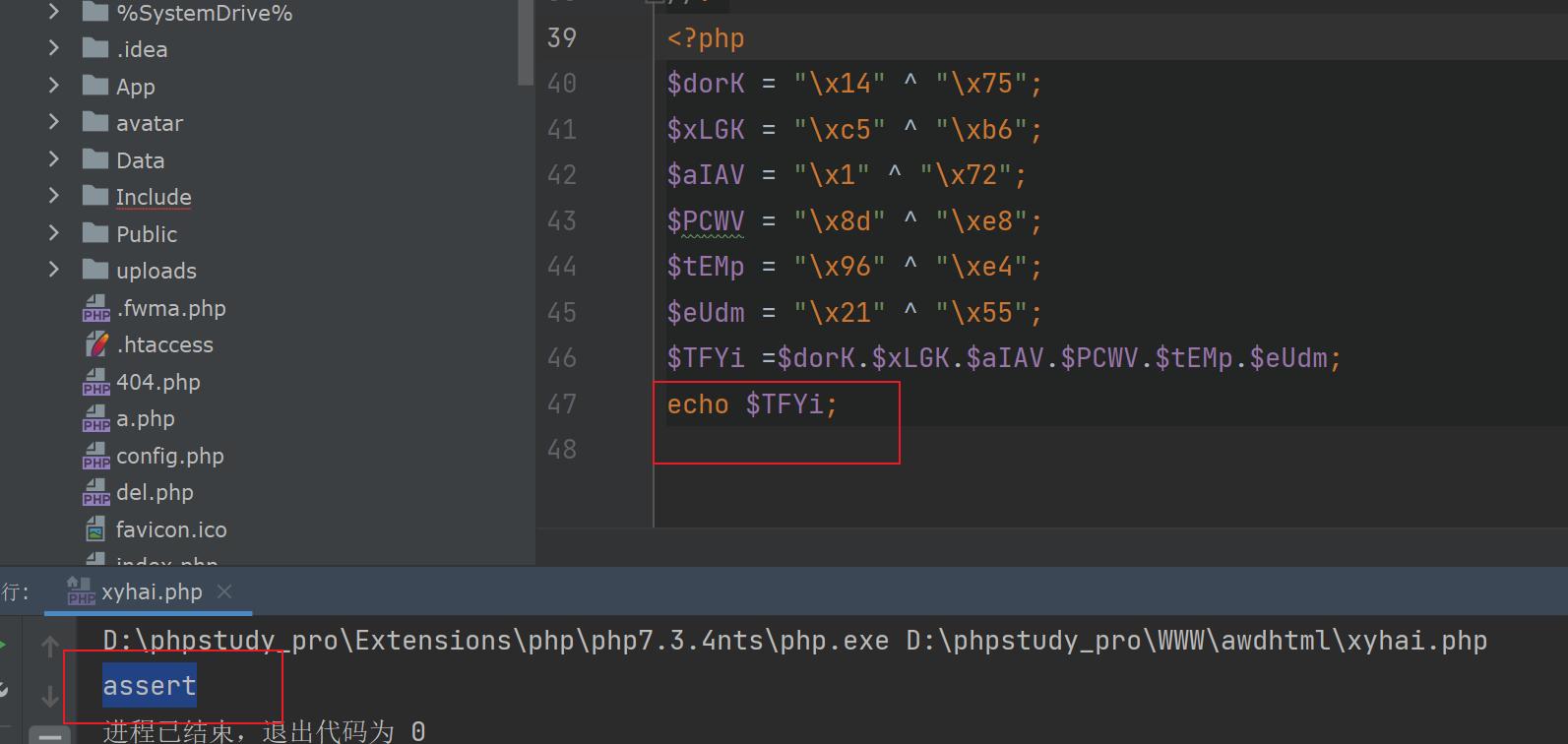Click the green rerun icon
Image resolution: width=1568 pixels, height=744 pixels.
coord(3,646)
